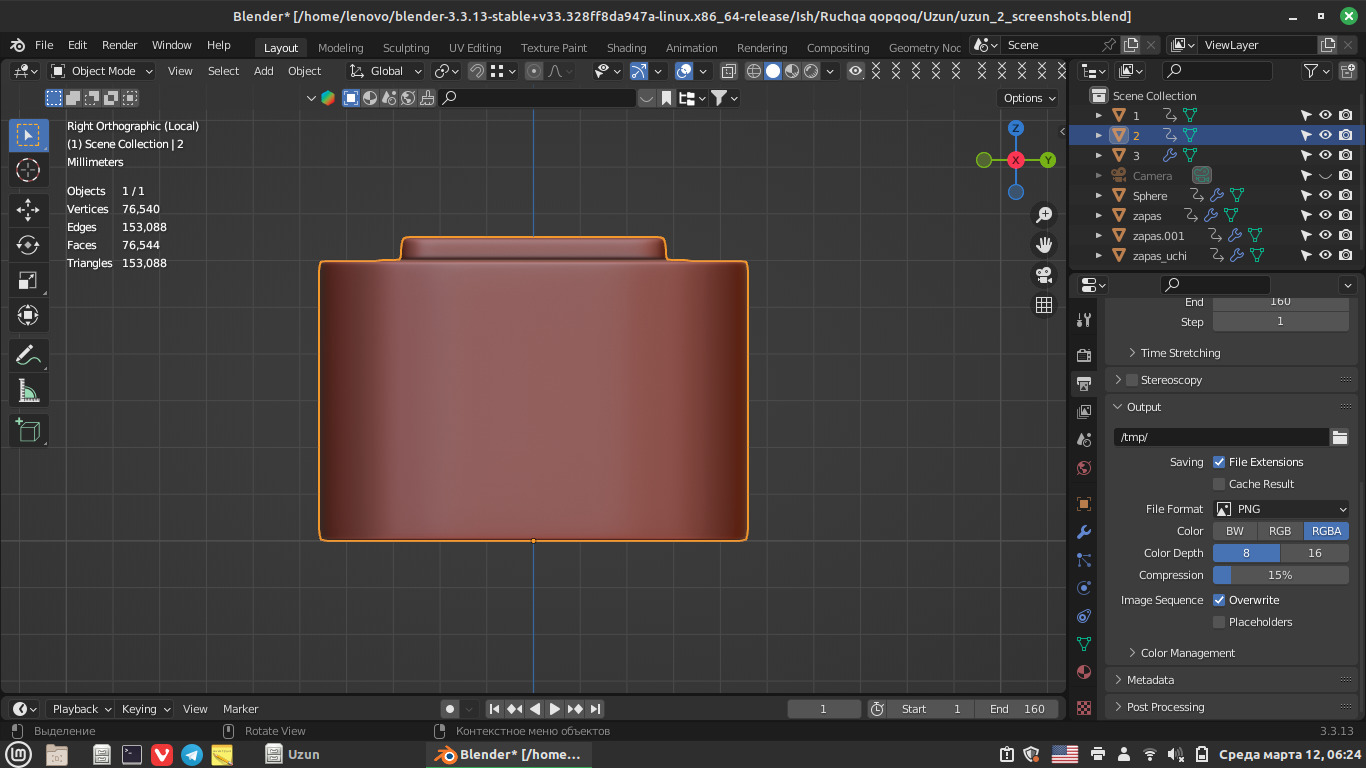Select the Transform tool

coord(28,315)
